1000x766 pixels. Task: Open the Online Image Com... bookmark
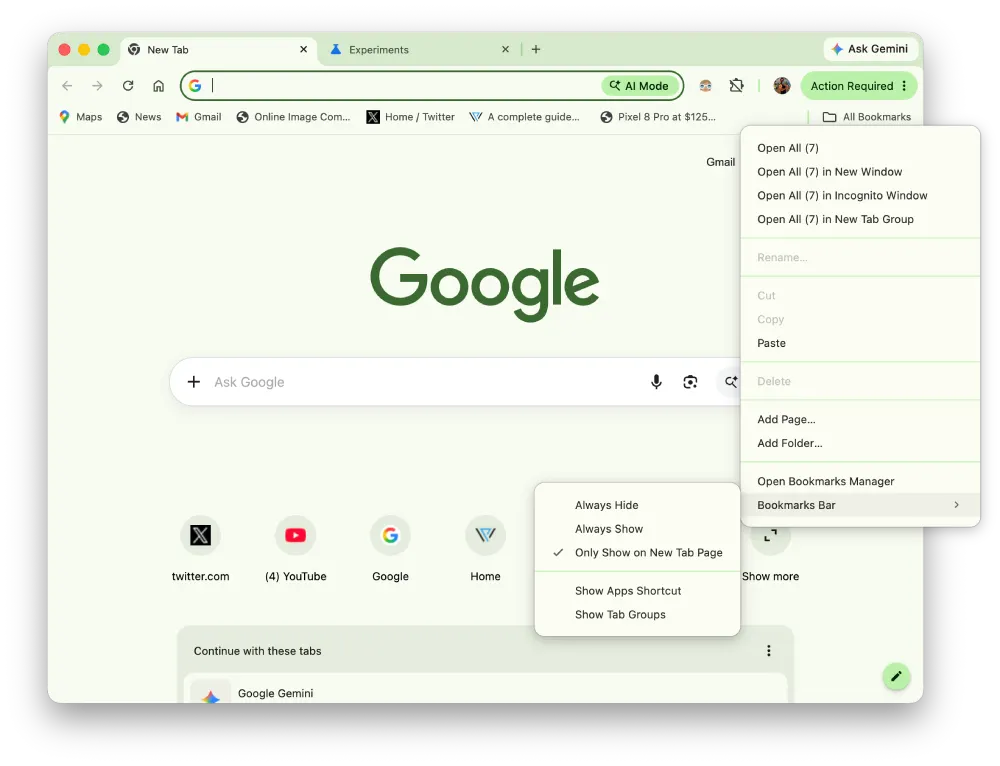pos(293,117)
